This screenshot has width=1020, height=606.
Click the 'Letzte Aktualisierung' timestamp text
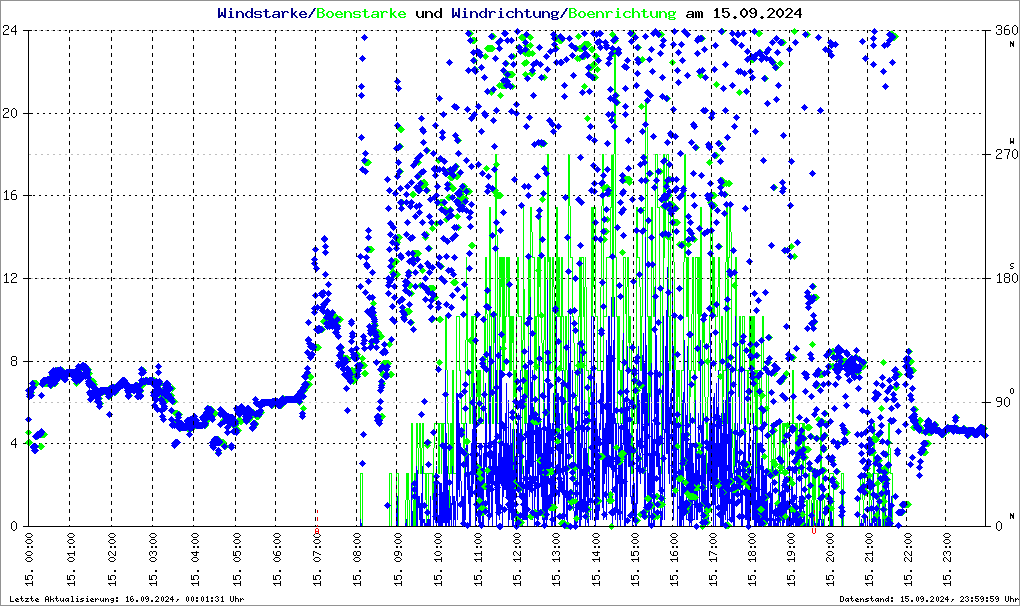(127, 599)
